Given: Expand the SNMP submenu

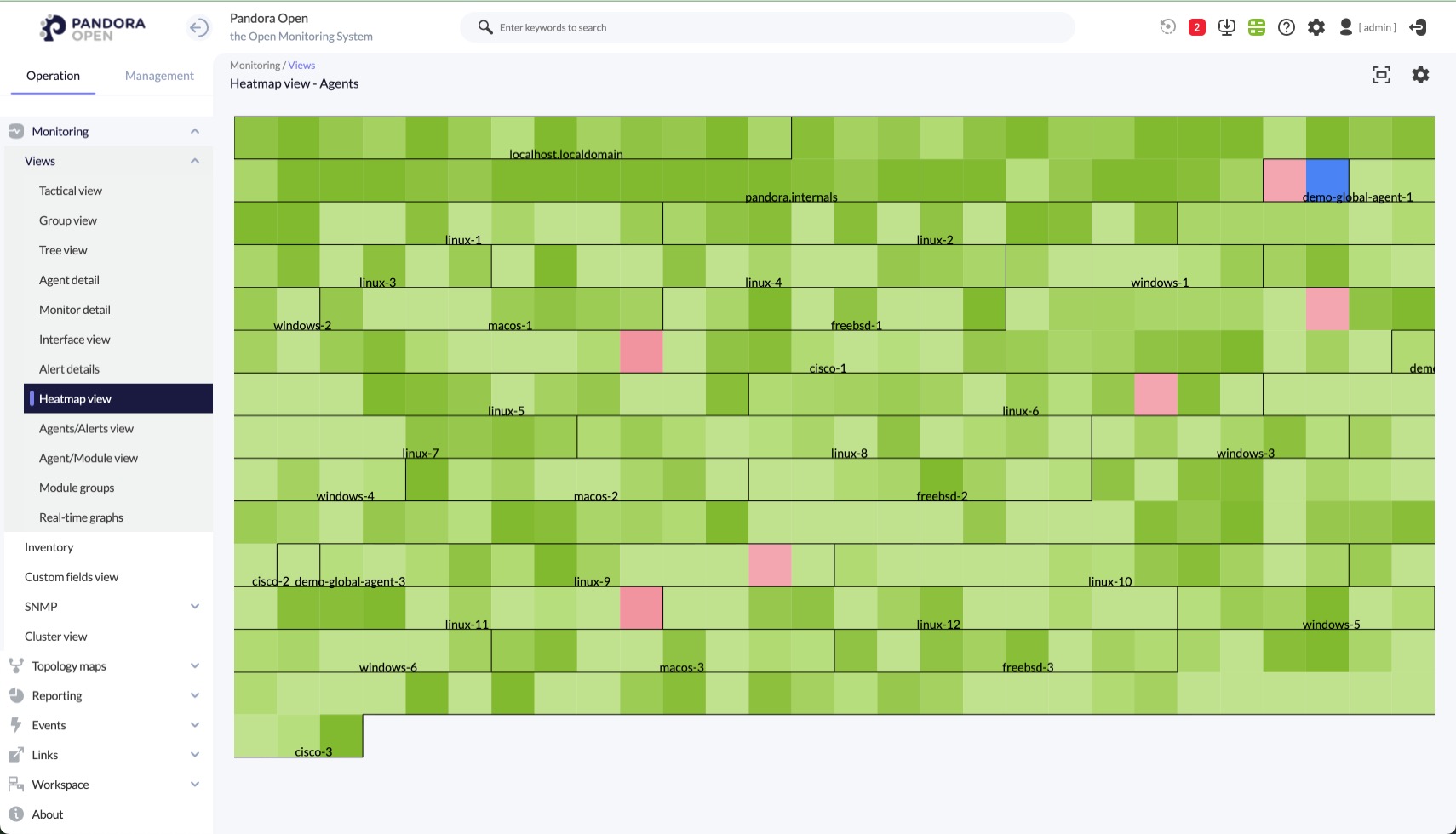Looking at the screenshot, I should [x=195, y=607].
